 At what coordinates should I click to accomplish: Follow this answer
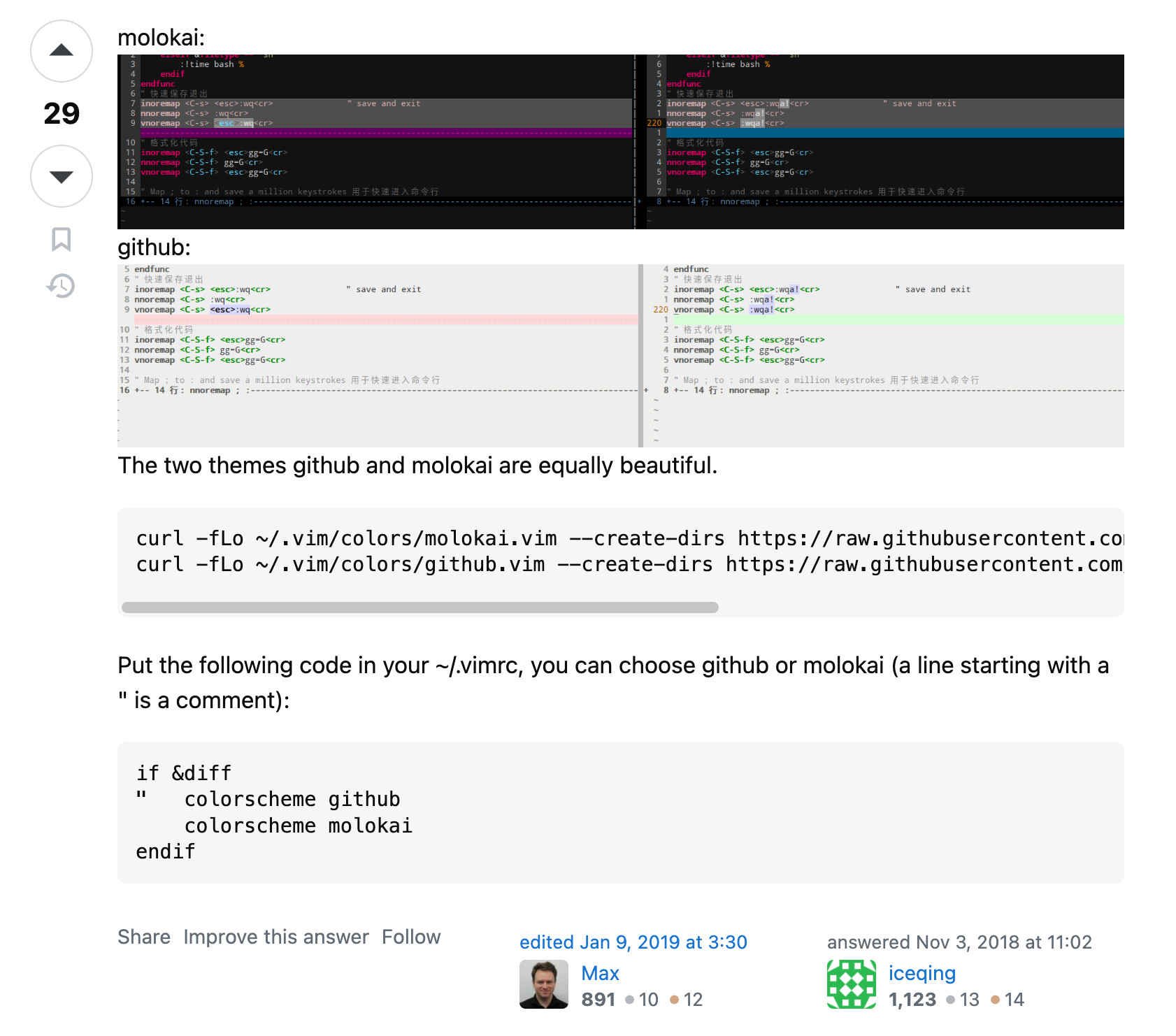coord(411,937)
